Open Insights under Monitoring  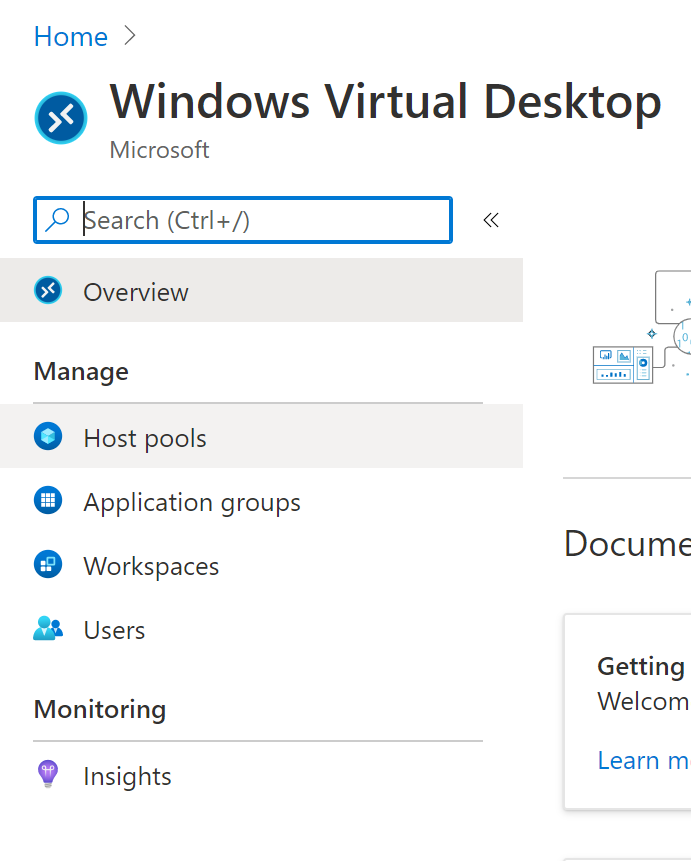261,775
